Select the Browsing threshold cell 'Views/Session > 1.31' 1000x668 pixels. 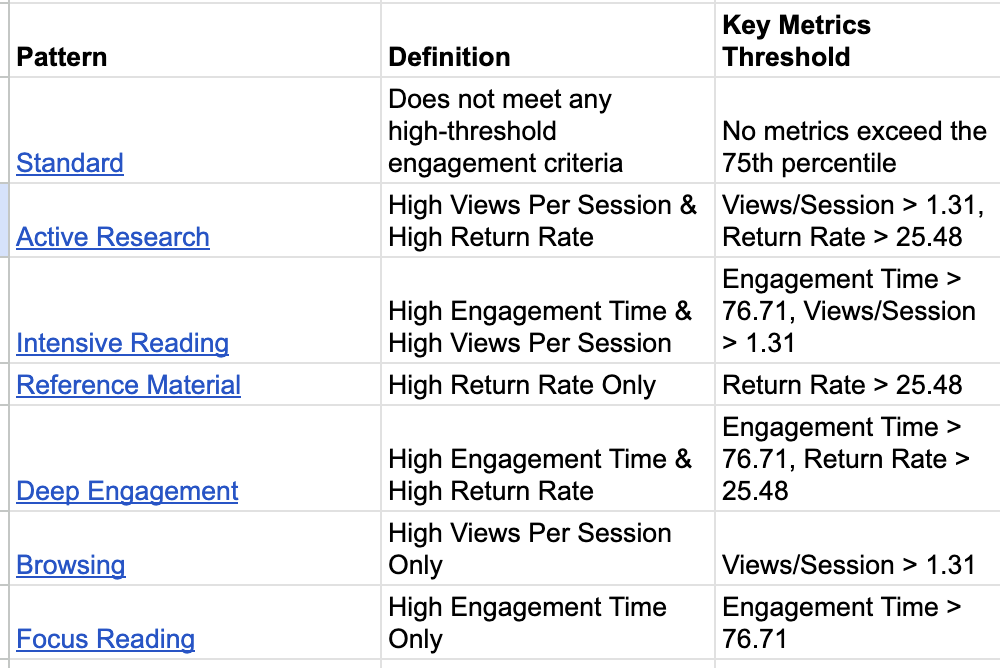click(848, 565)
